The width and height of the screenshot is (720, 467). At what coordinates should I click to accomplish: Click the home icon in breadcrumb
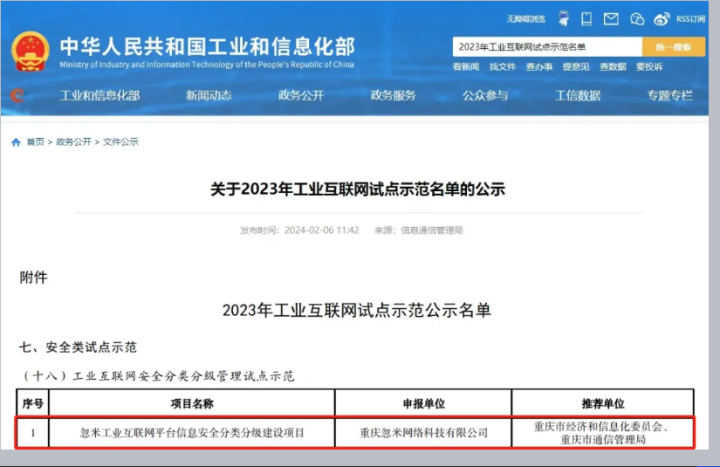click(x=16, y=142)
